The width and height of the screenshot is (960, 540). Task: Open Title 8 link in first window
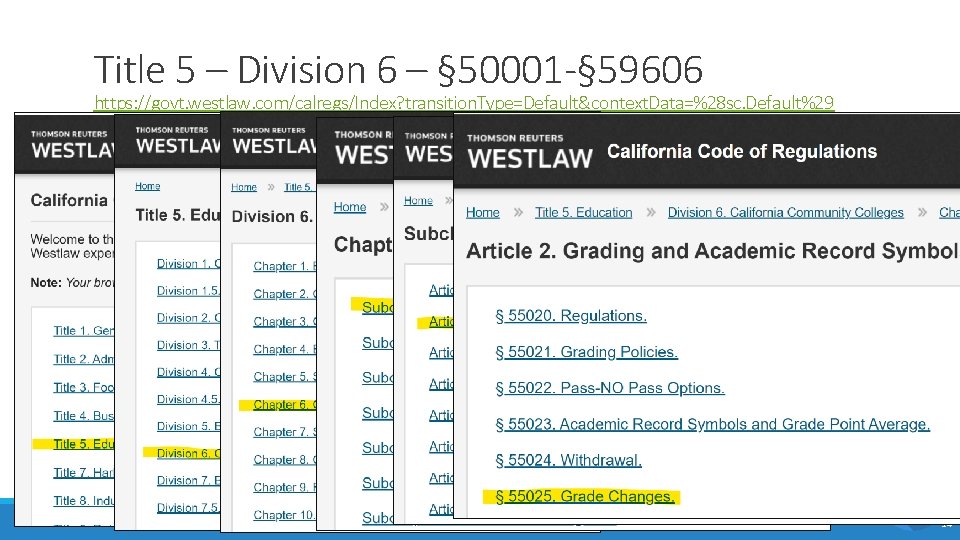coord(83,501)
